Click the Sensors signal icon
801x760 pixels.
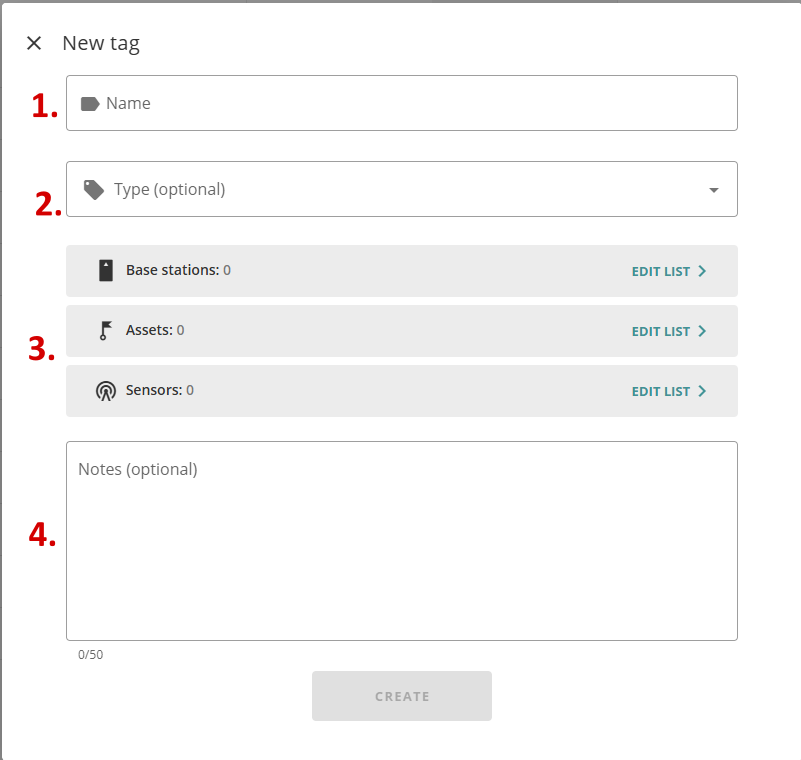coord(106,391)
